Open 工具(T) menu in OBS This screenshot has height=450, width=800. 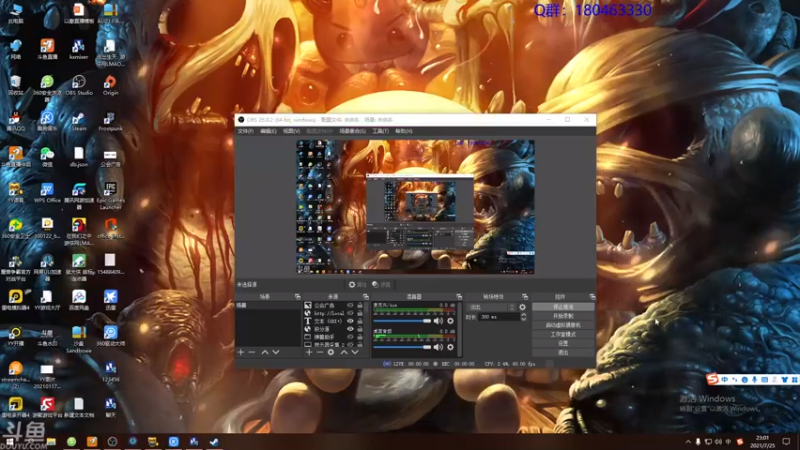[x=380, y=131]
